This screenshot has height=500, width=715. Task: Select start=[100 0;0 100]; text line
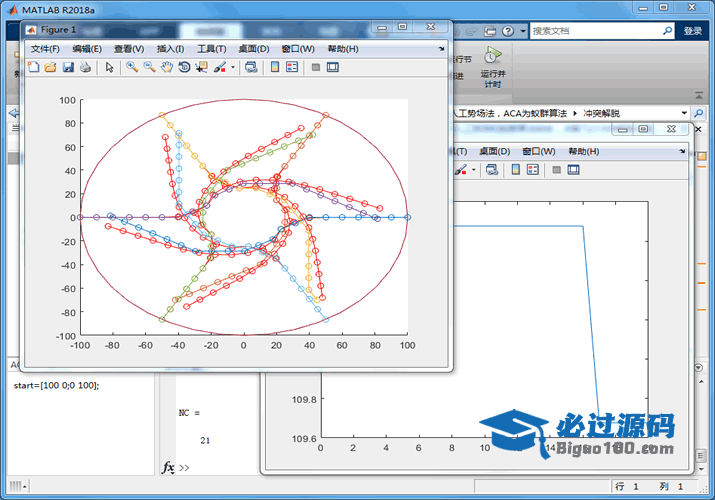(56, 386)
